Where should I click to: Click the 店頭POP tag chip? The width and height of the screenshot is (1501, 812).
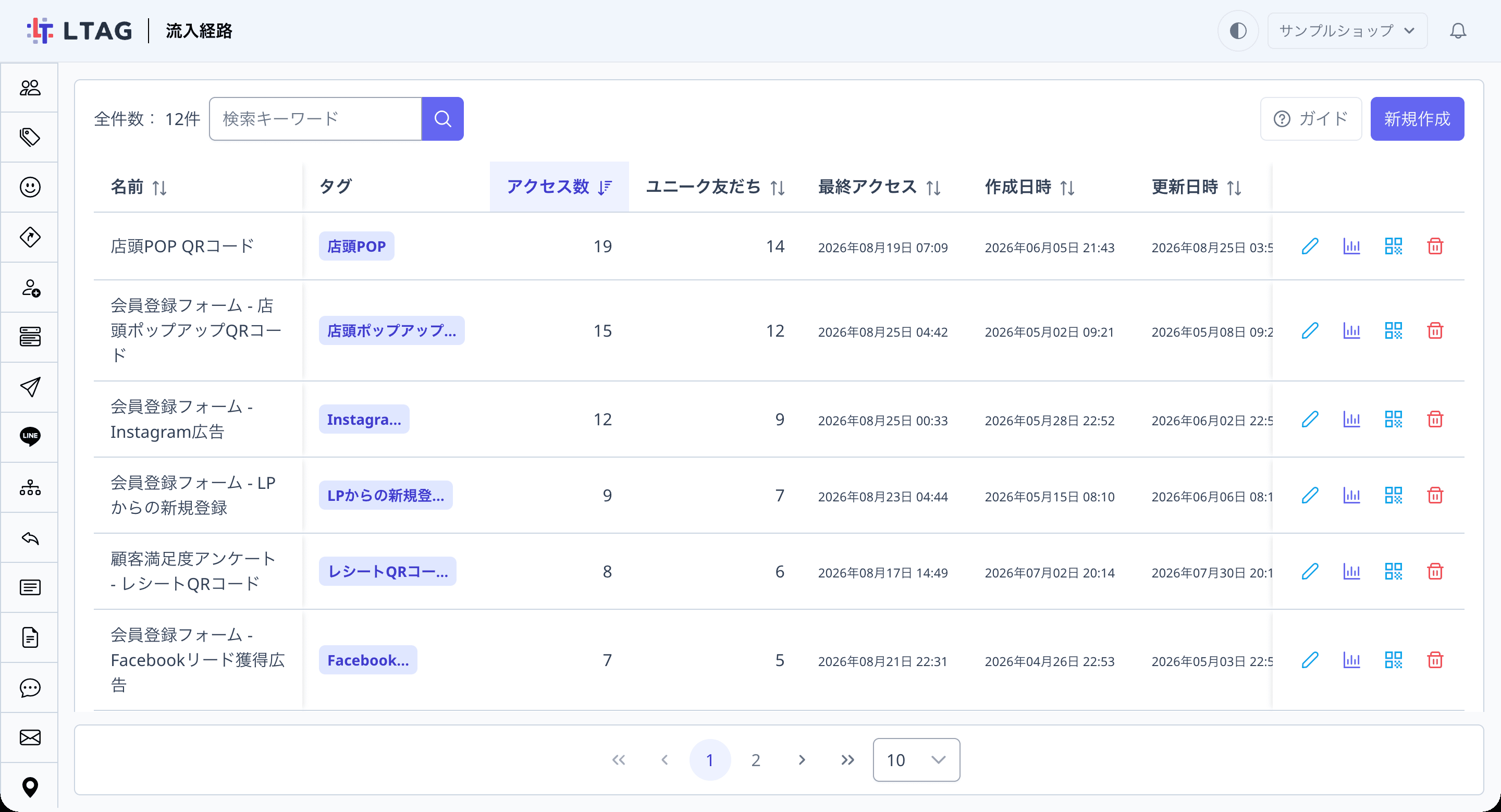[x=356, y=247]
